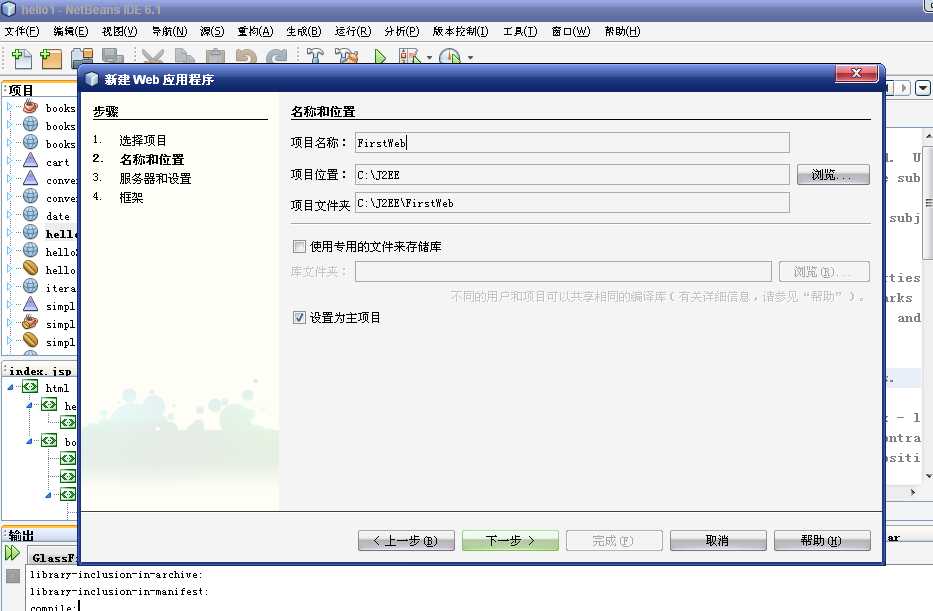Click the Cut scissors toolbar icon
The width and height of the screenshot is (933, 611).
point(153,57)
